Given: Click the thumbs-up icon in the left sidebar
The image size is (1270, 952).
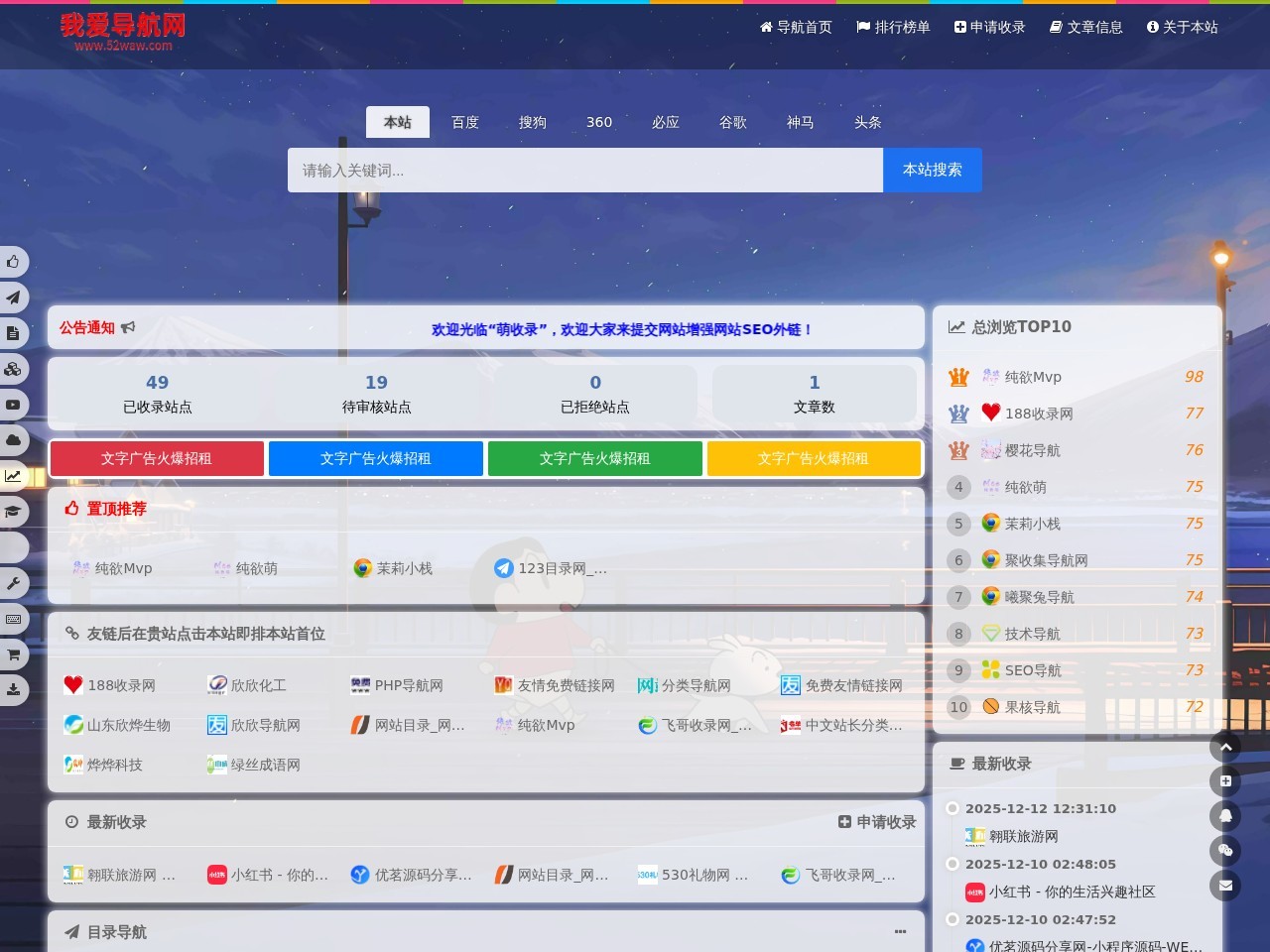Looking at the screenshot, I should coord(13,262).
